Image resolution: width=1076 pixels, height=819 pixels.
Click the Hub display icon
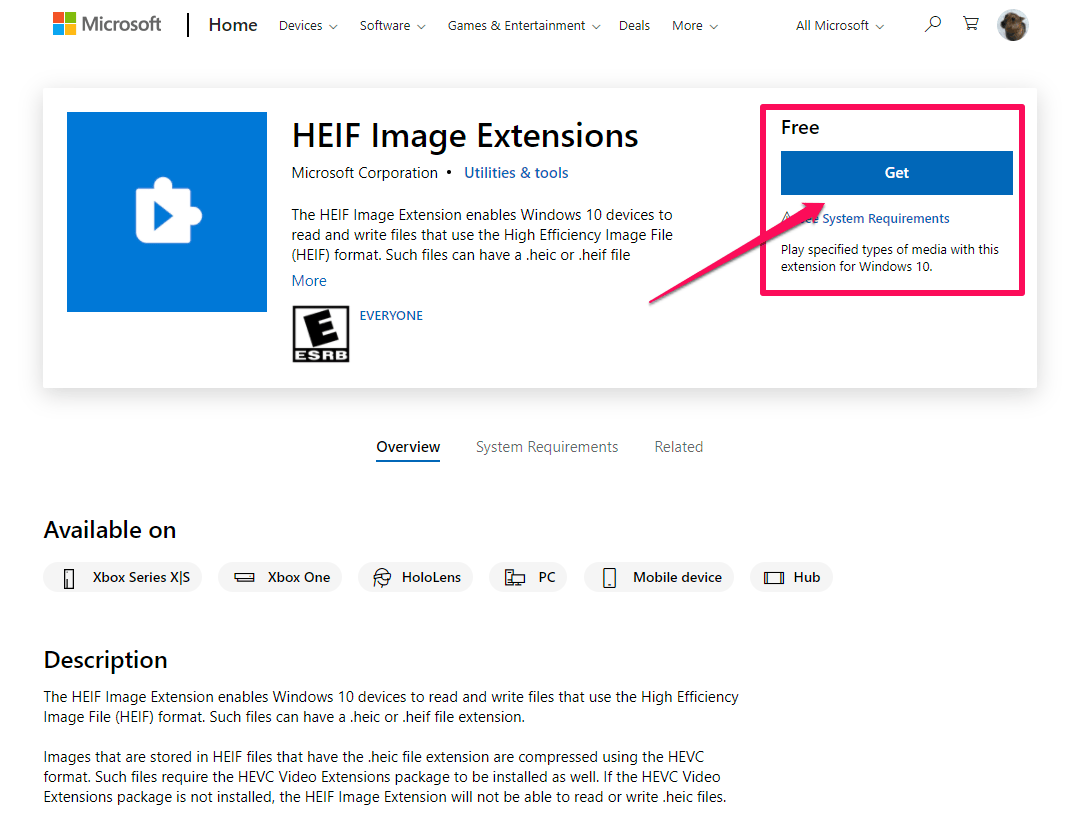point(774,577)
